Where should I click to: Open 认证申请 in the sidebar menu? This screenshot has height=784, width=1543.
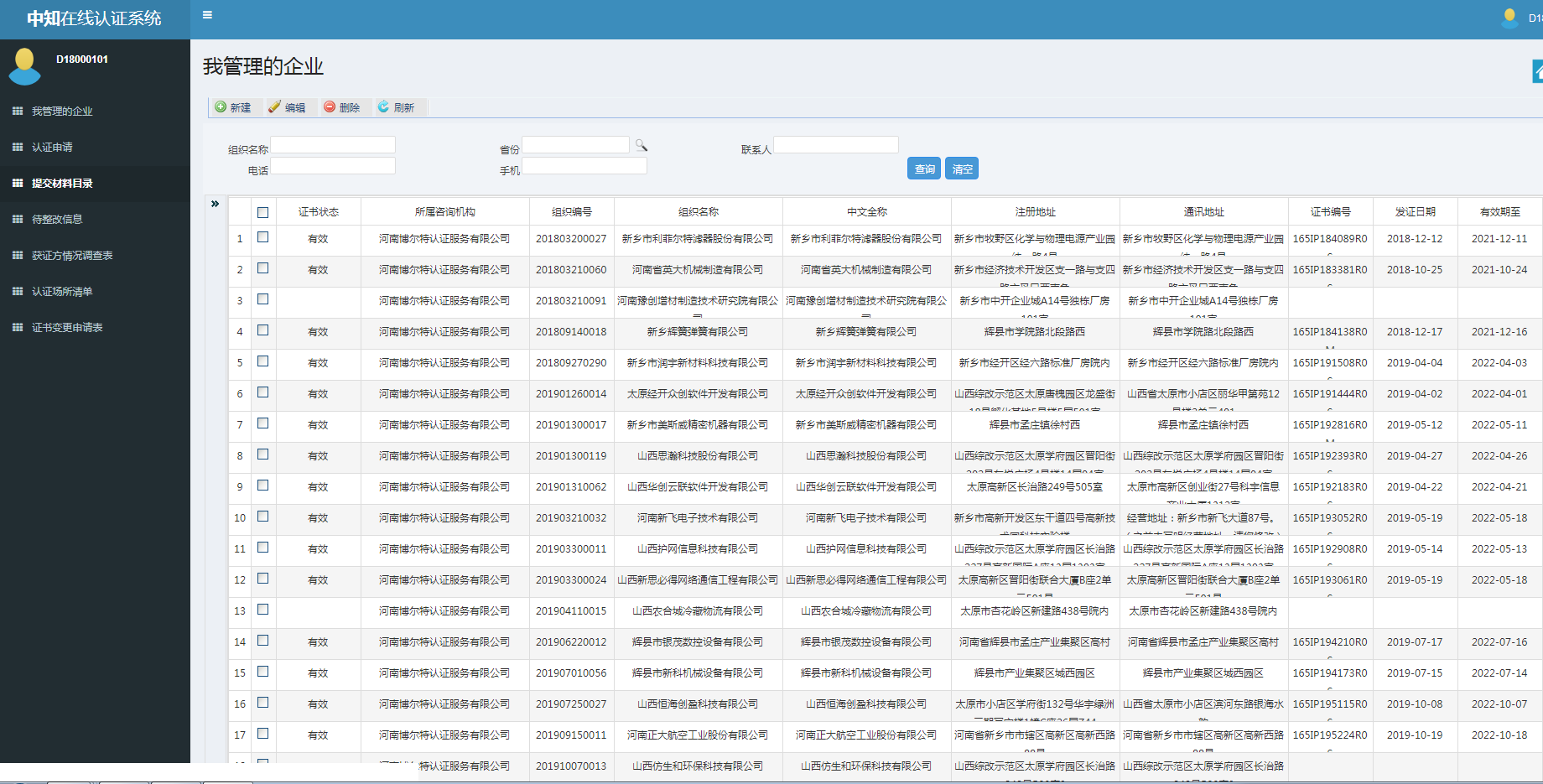[x=52, y=148]
